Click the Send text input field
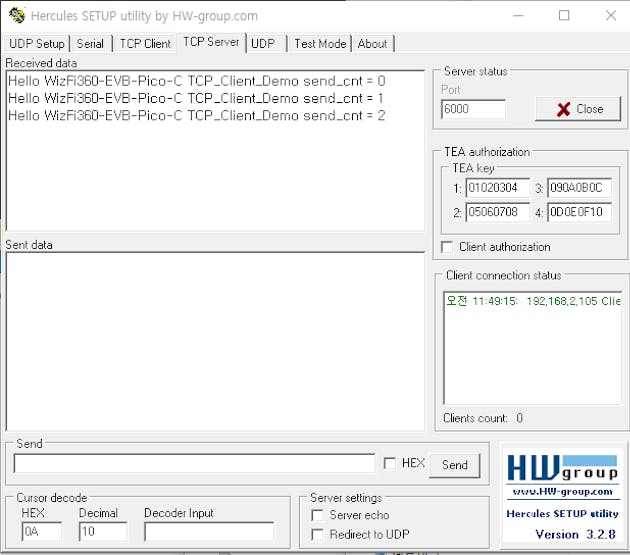Viewport: 630px width, 555px height. 194,463
